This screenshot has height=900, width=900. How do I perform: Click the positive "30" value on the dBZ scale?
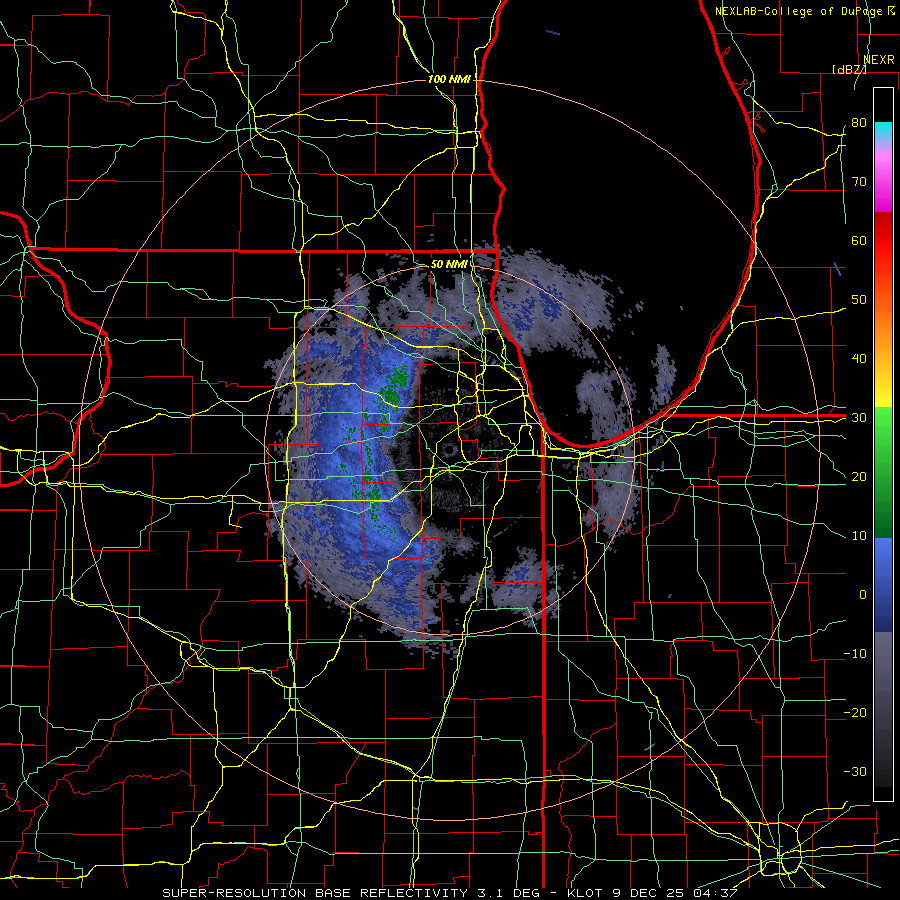(859, 418)
